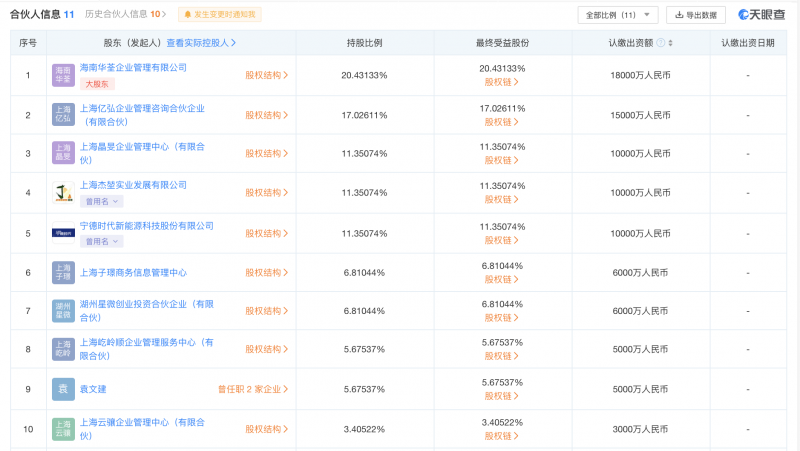800x451 pixels.
Task: Click 曾任职 2 家企业 for 袁文建
Action: click(x=253, y=389)
